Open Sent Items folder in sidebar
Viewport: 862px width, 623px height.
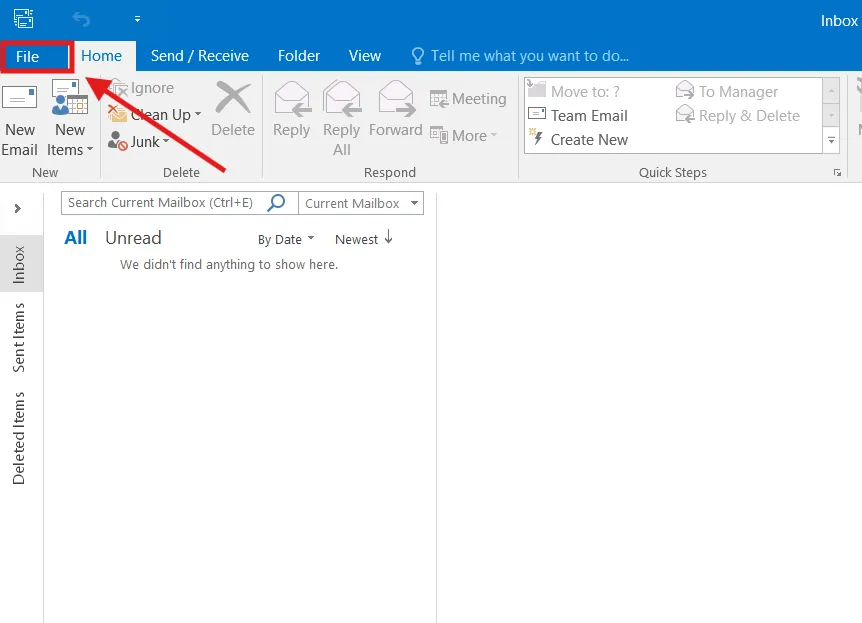tap(20, 338)
